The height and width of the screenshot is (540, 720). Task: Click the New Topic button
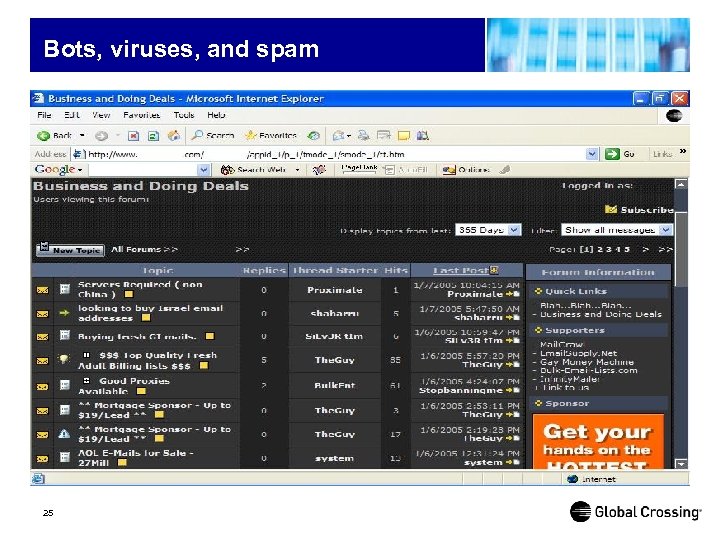click(70, 249)
